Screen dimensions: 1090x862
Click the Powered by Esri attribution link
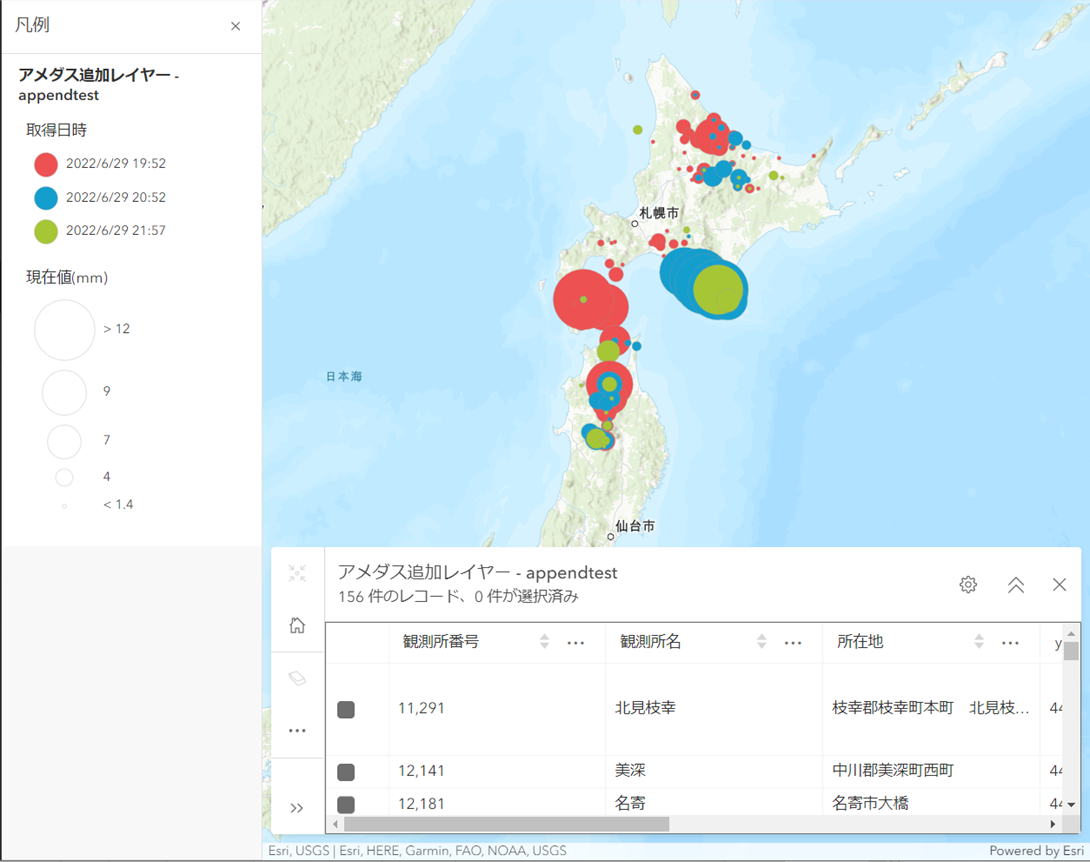coord(1035,849)
